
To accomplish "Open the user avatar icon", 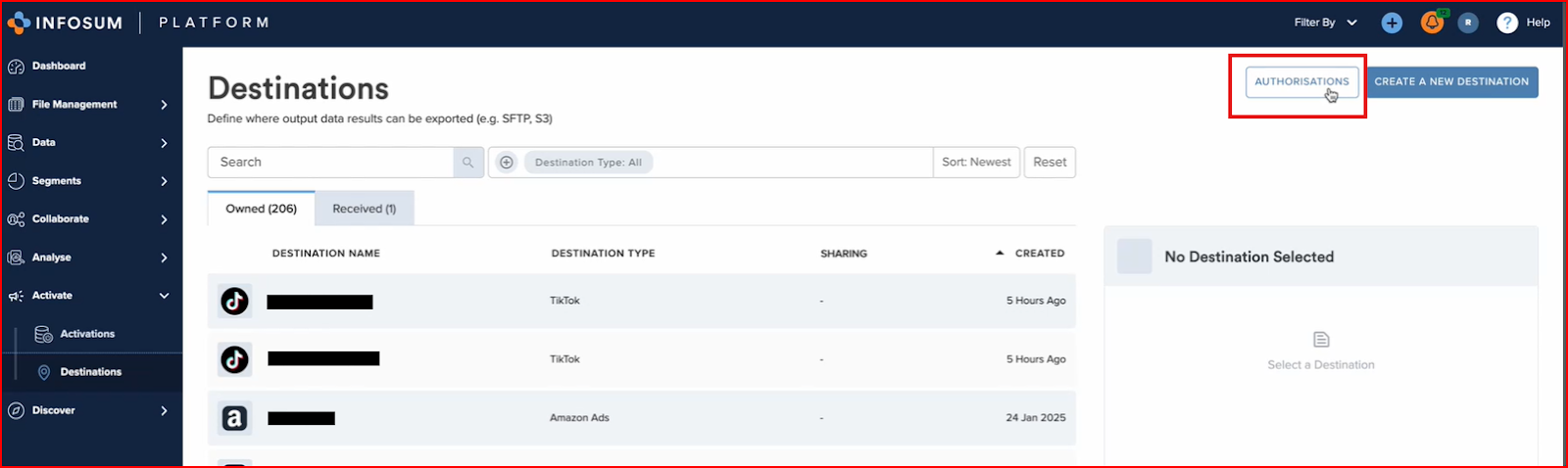I will pyautogui.click(x=1468, y=23).
